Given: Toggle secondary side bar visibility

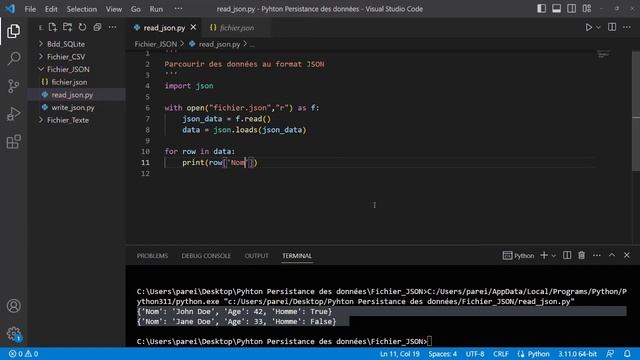Looking at the screenshot, I should 571,9.
